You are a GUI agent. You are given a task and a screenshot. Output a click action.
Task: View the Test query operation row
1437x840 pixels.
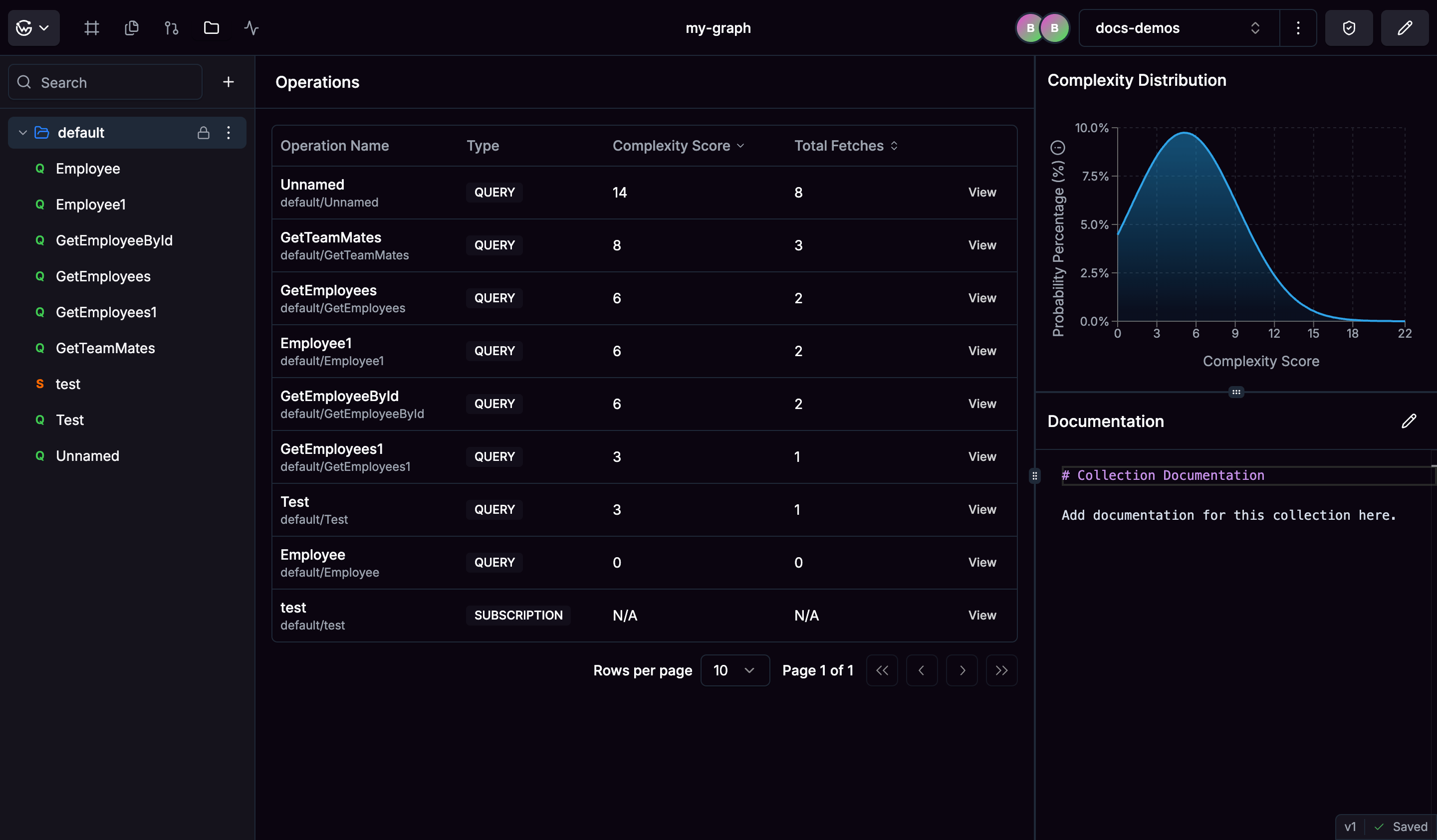click(982, 509)
